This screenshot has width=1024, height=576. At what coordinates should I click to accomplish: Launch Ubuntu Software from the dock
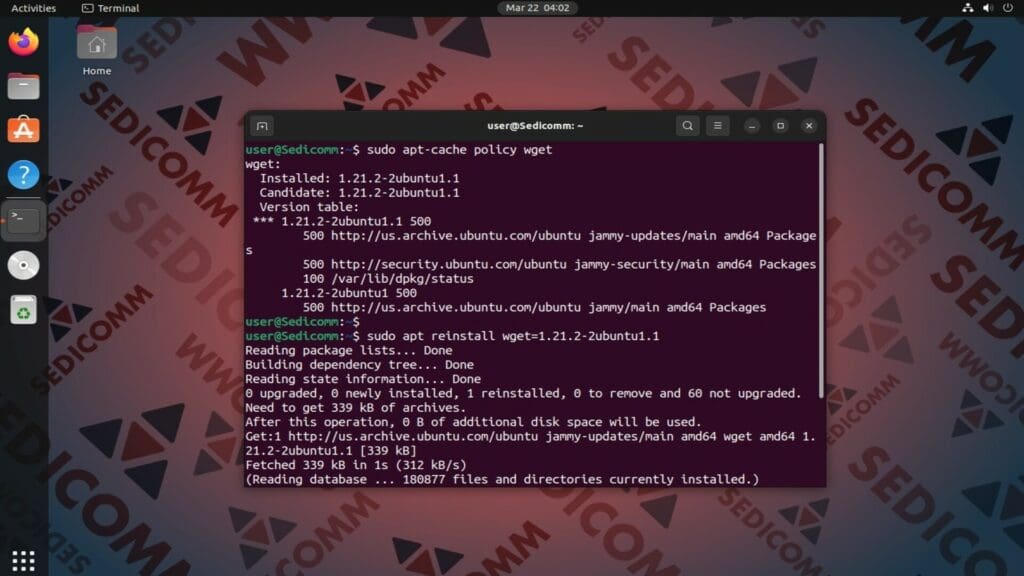click(x=24, y=130)
